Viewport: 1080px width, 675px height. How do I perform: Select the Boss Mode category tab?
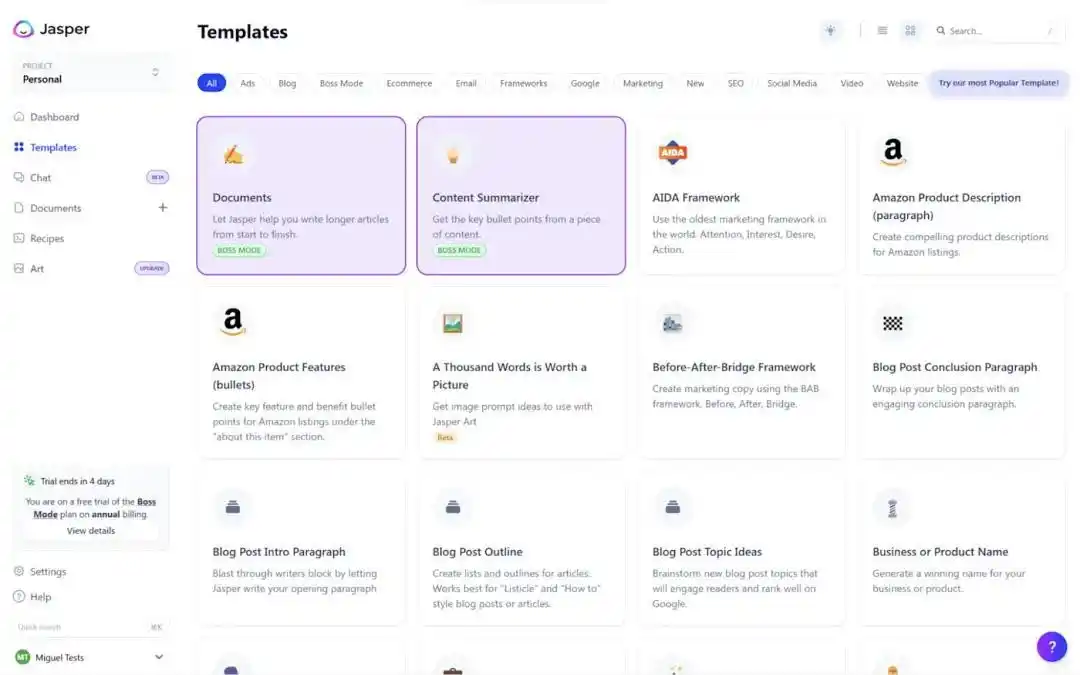pyautogui.click(x=341, y=83)
